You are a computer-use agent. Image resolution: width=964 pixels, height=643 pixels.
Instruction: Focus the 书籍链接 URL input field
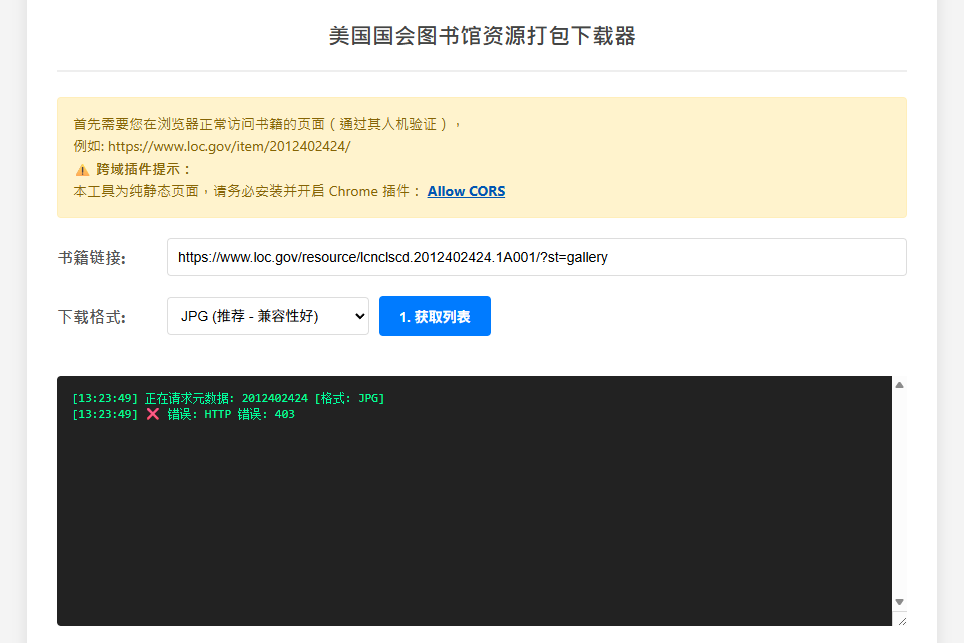(x=536, y=257)
